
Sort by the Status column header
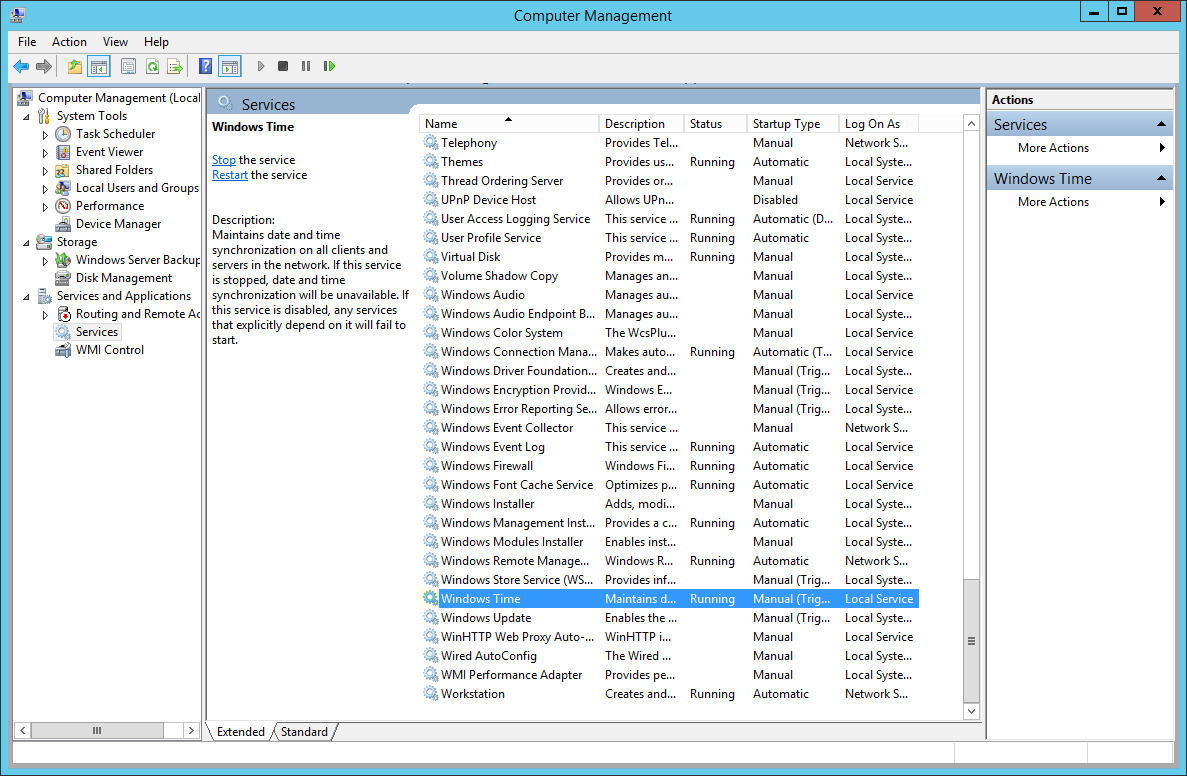tap(715, 123)
